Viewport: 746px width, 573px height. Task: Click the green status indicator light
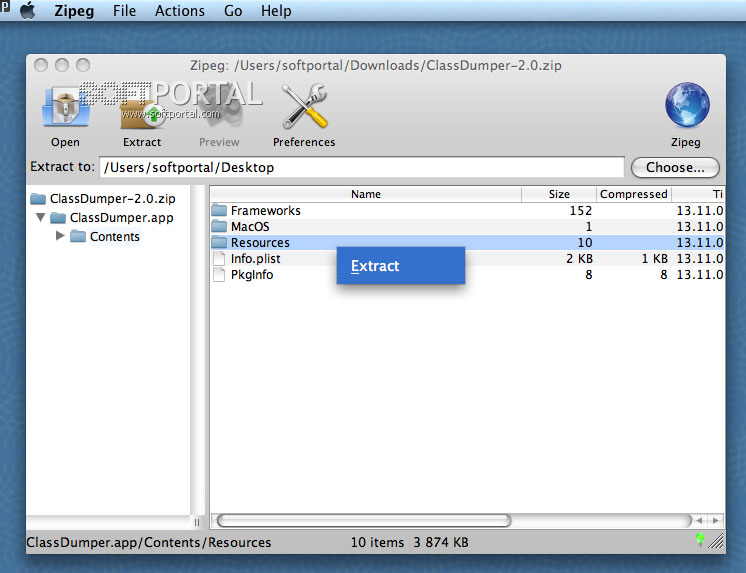coord(699,539)
